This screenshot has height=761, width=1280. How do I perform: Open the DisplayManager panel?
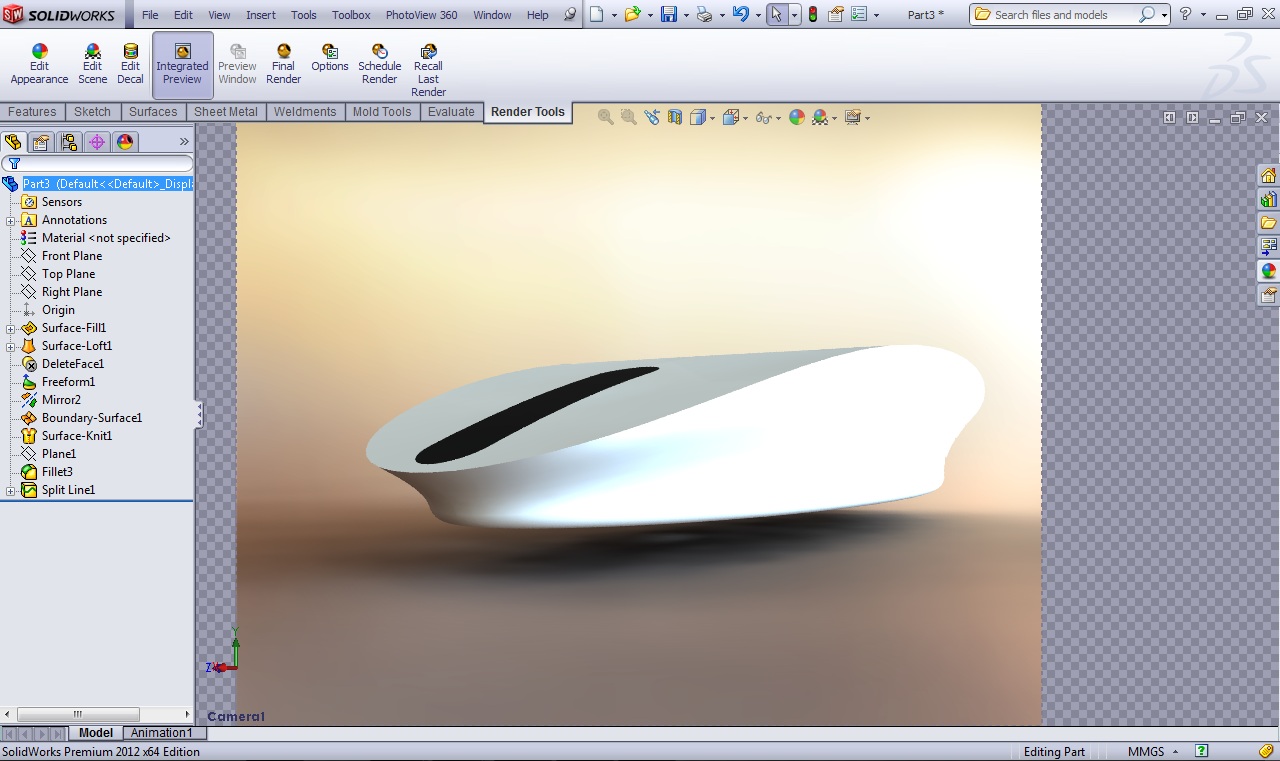click(x=124, y=142)
